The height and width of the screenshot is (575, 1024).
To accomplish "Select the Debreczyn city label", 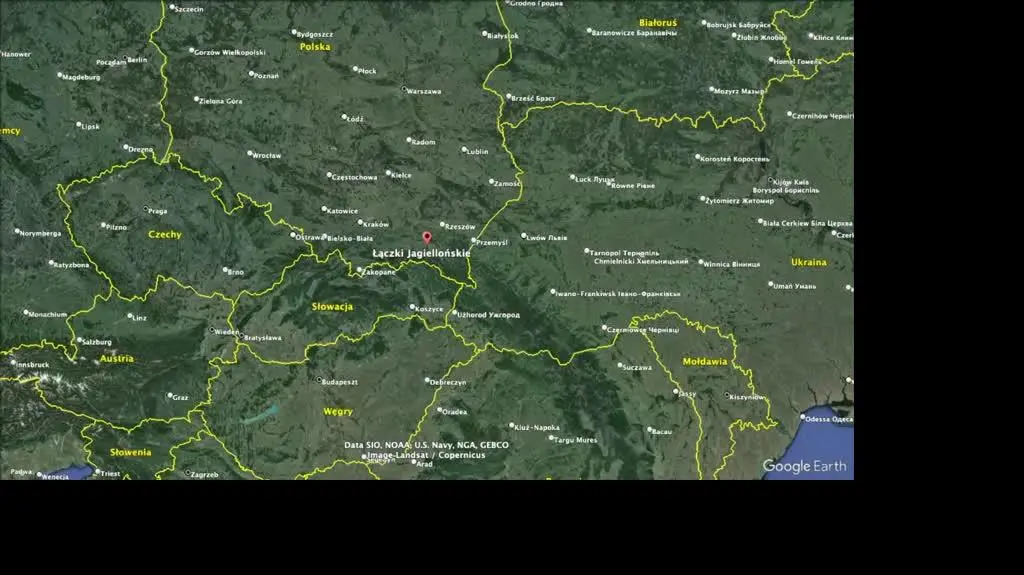I will [448, 382].
